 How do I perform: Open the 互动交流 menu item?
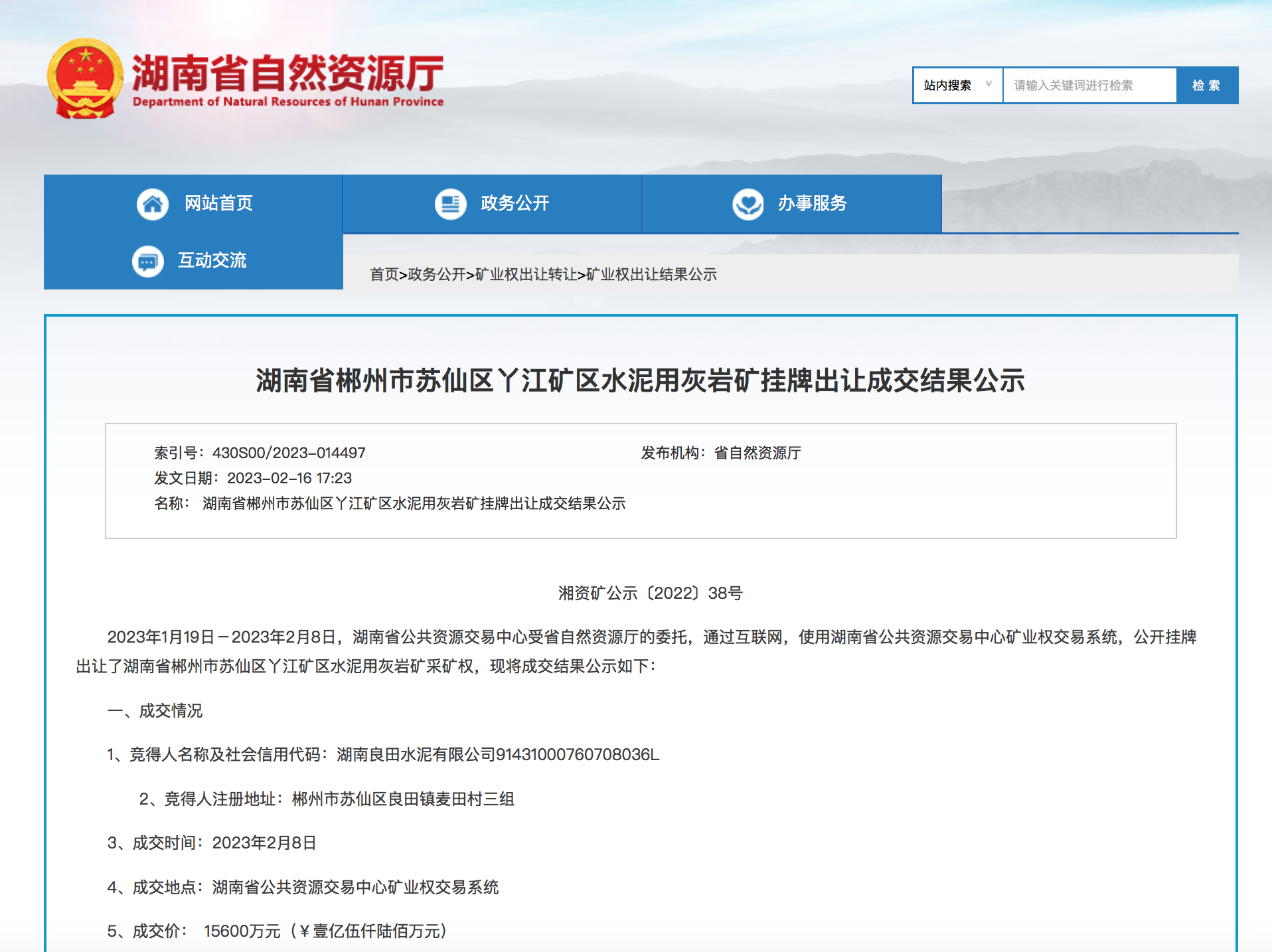pyautogui.click(x=193, y=260)
